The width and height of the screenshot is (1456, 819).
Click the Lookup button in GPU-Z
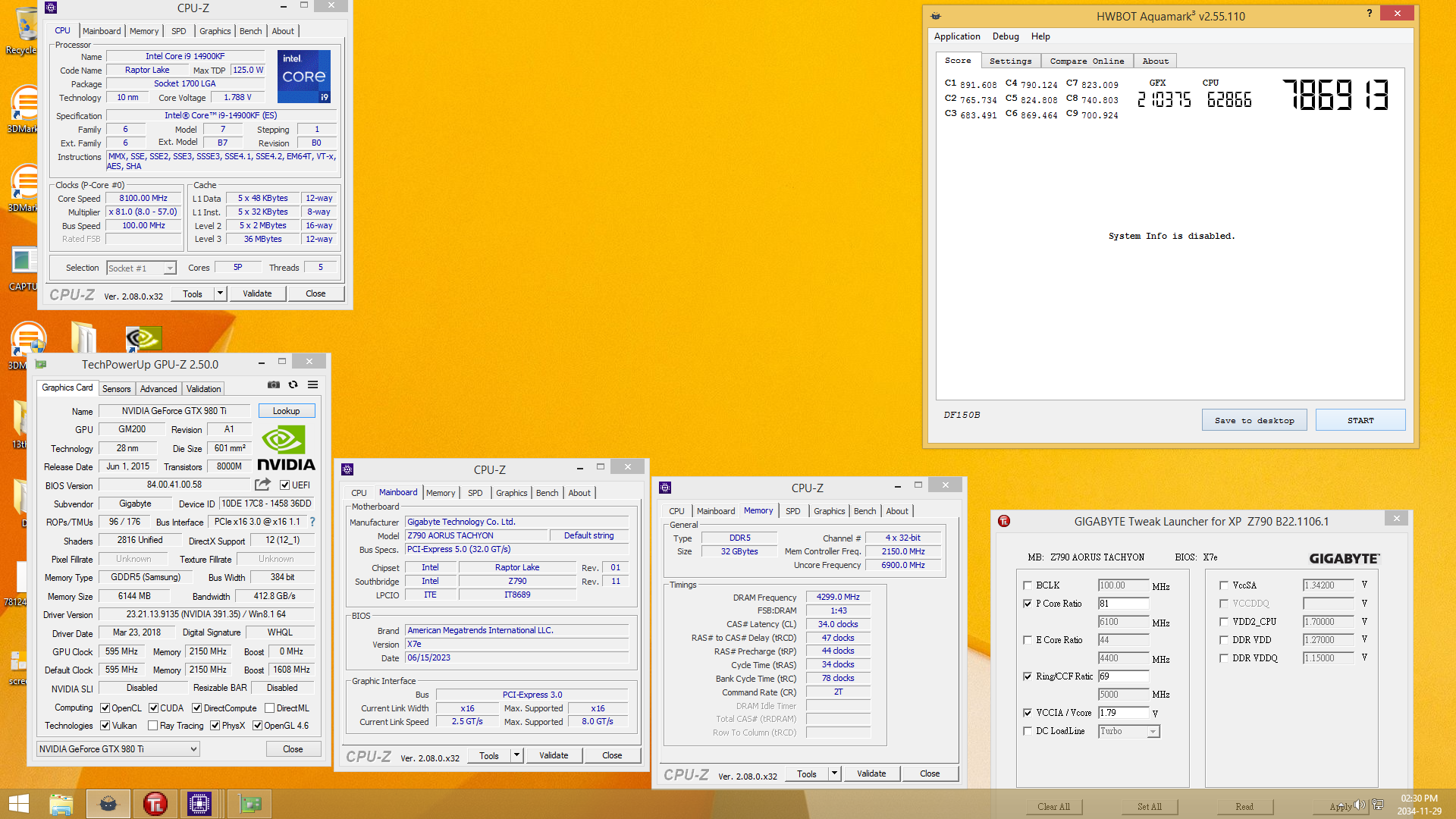click(287, 411)
